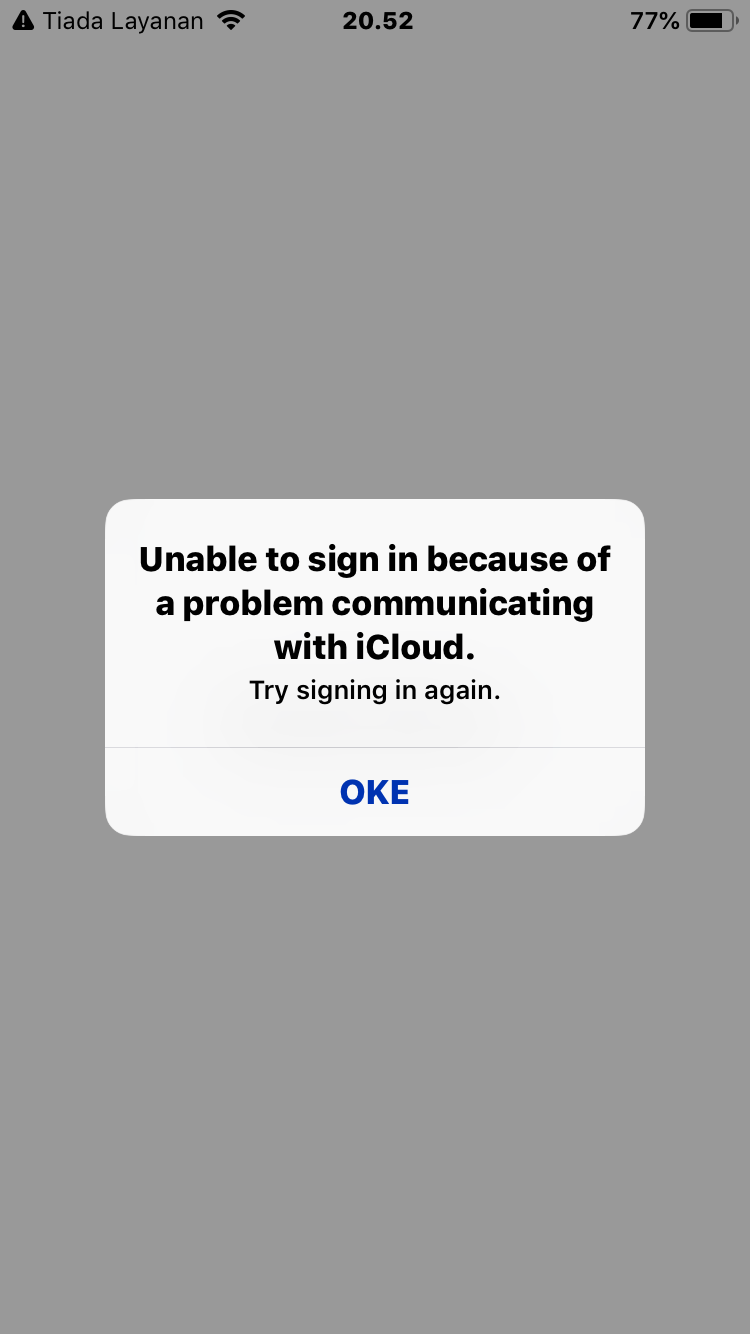Image resolution: width=750 pixels, height=1334 pixels.
Task: Tap the word 'communicating' in alert title
Action: [463, 604]
